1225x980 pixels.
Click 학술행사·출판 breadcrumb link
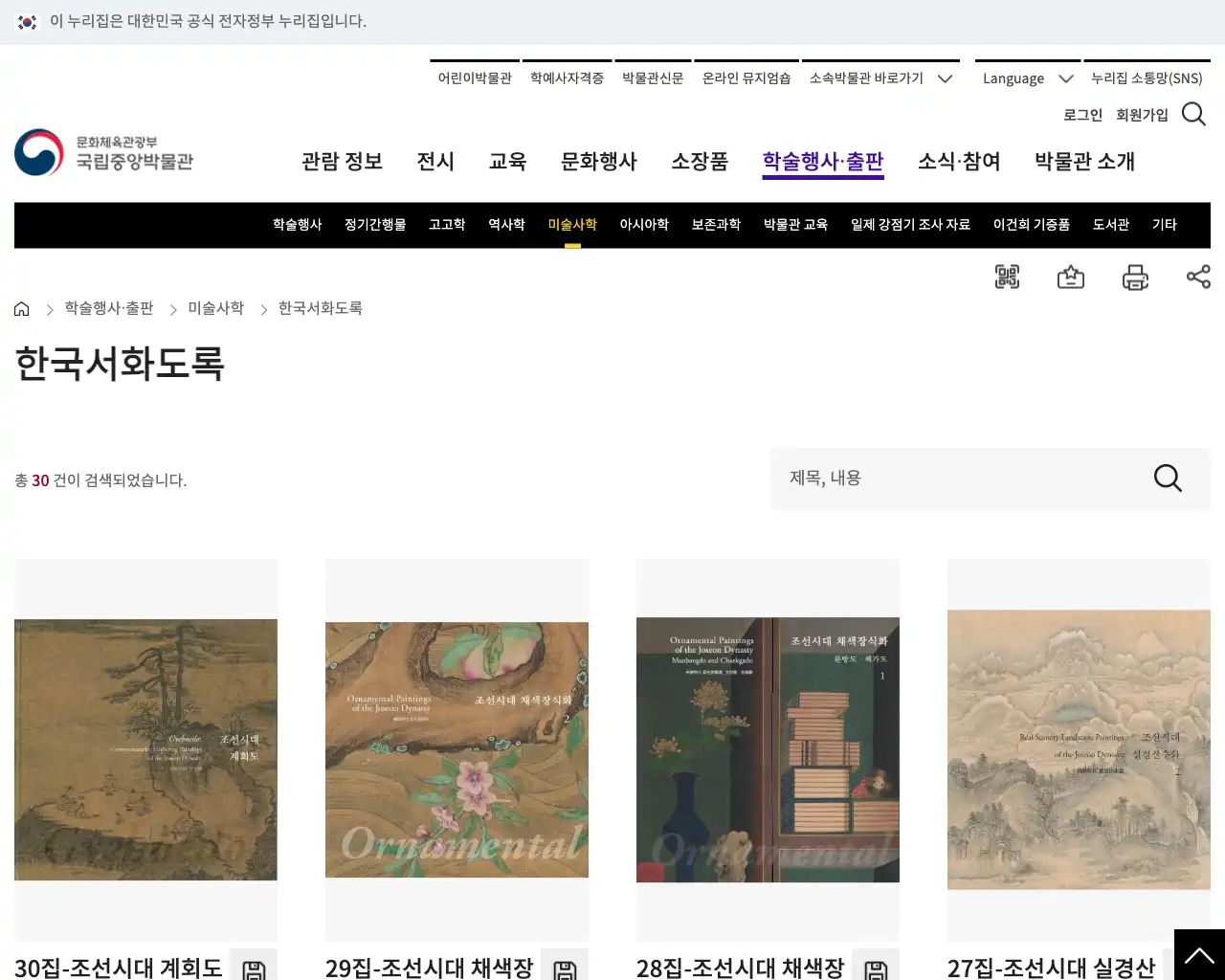(109, 308)
